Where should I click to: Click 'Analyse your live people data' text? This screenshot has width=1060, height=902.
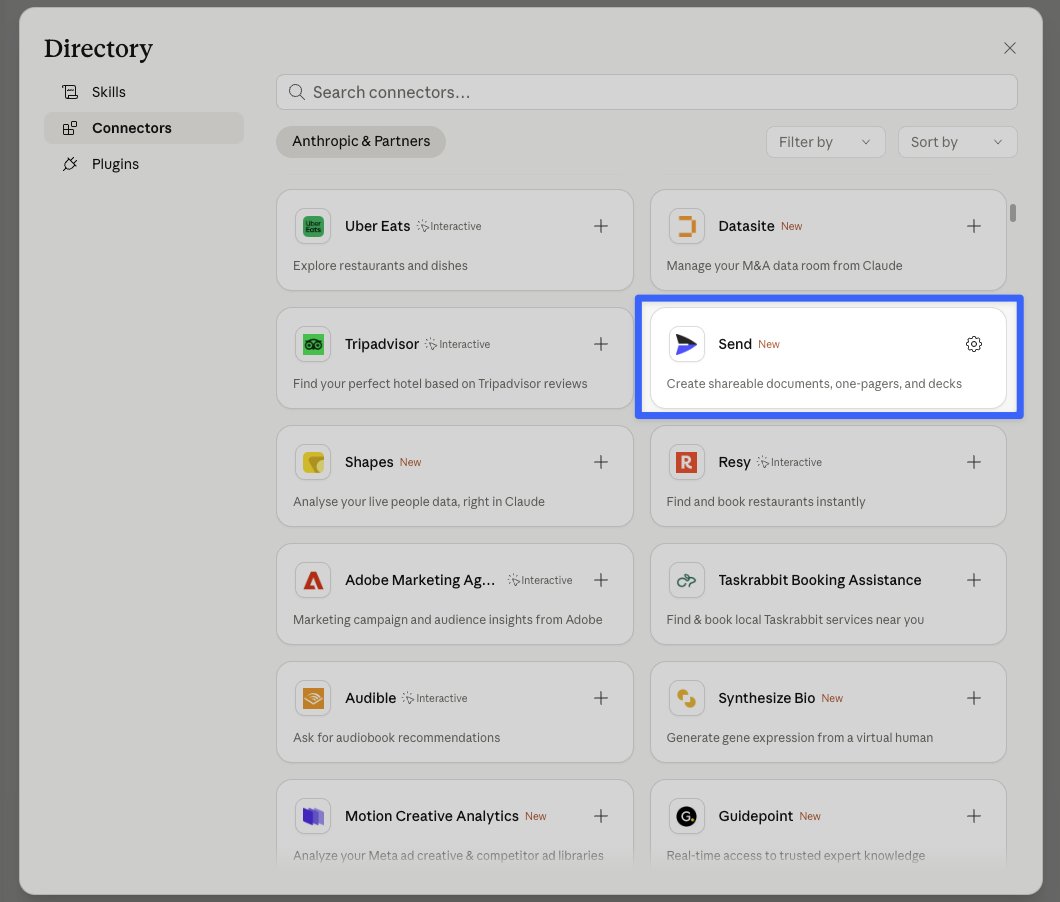(418, 502)
